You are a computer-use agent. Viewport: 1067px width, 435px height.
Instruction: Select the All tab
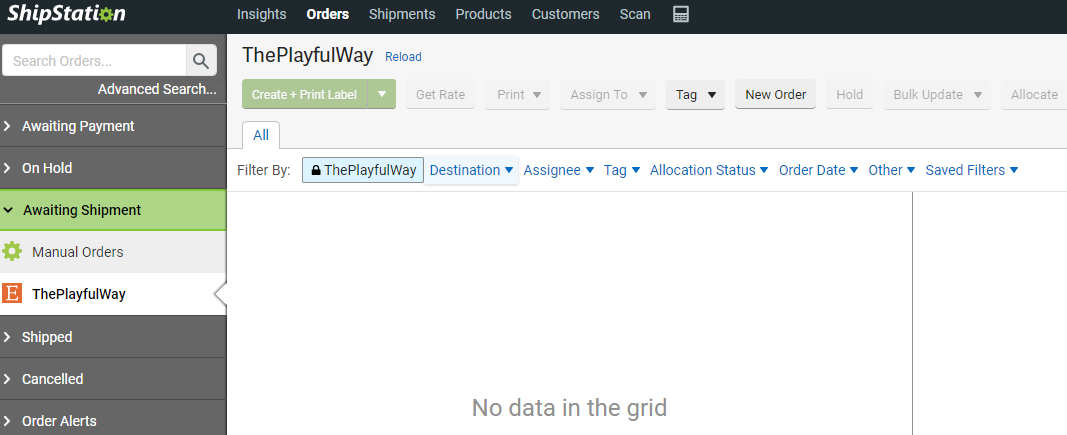tap(261, 135)
